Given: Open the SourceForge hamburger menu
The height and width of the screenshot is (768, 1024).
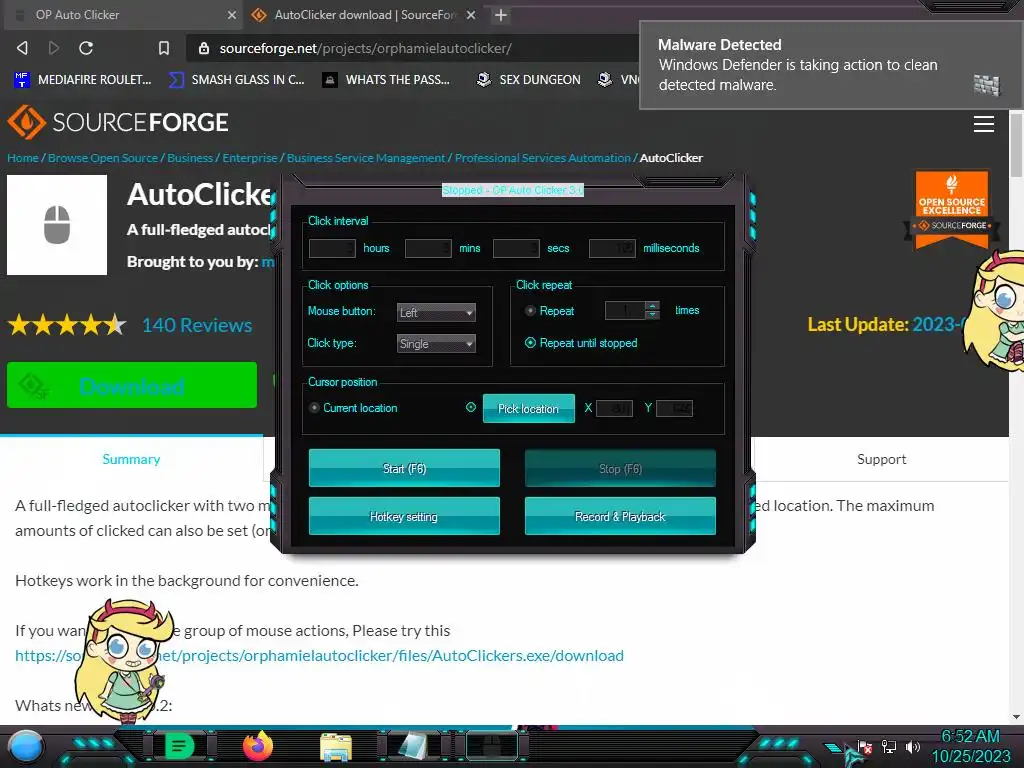Looking at the screenshot, I should tap(984, 123).
